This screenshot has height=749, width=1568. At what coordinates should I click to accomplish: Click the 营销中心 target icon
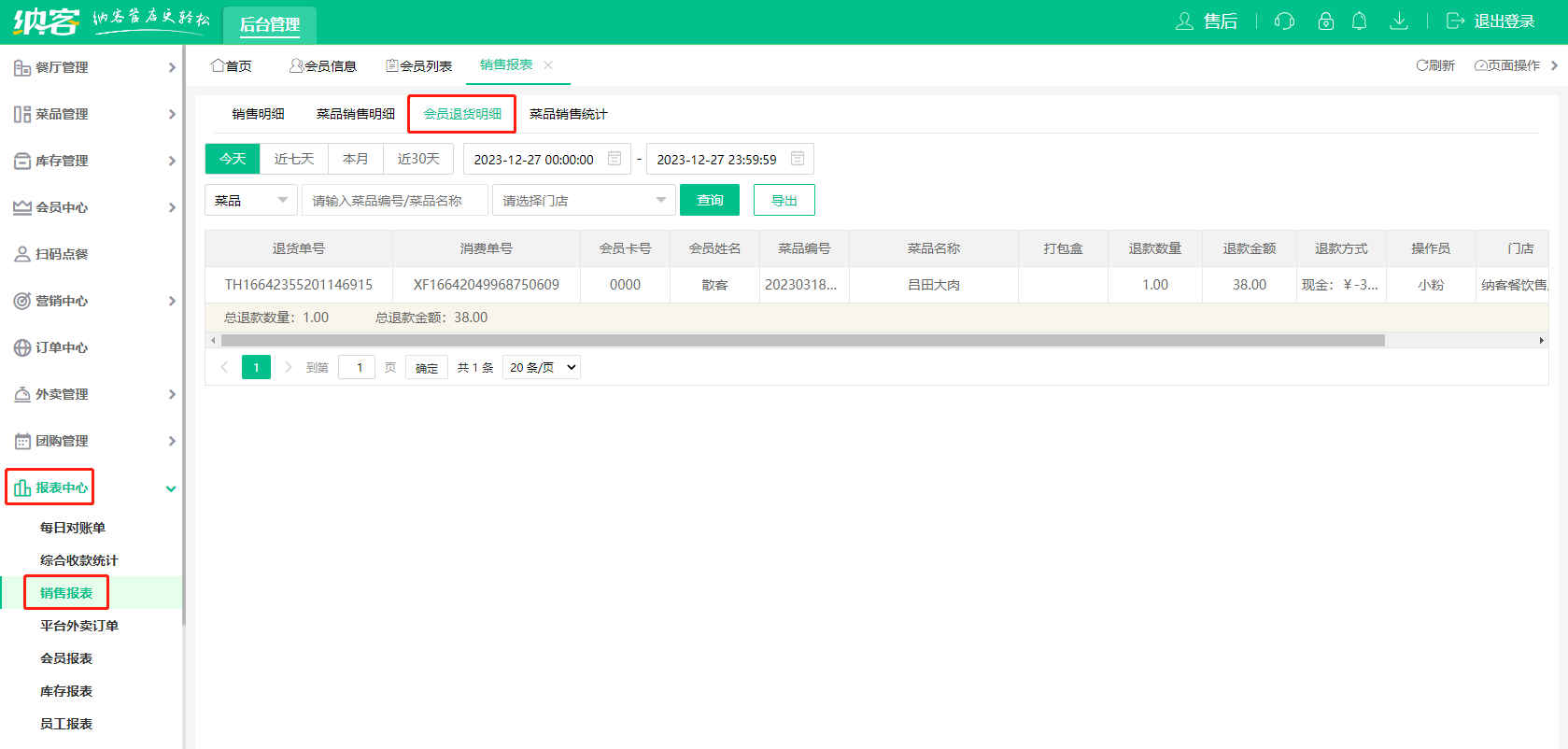point(22,301)
